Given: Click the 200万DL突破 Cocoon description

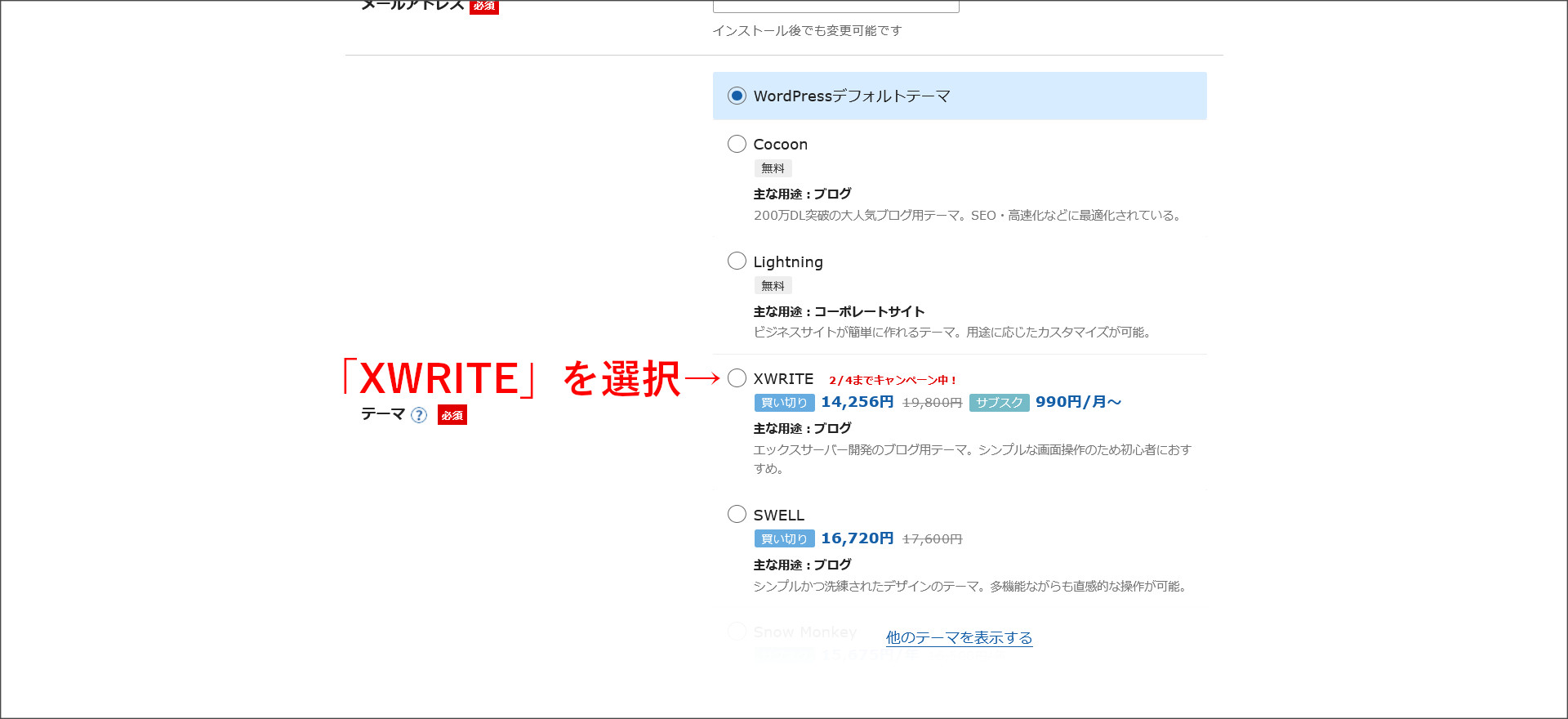Looking at the screenshot, I should [x=968, y=215].
